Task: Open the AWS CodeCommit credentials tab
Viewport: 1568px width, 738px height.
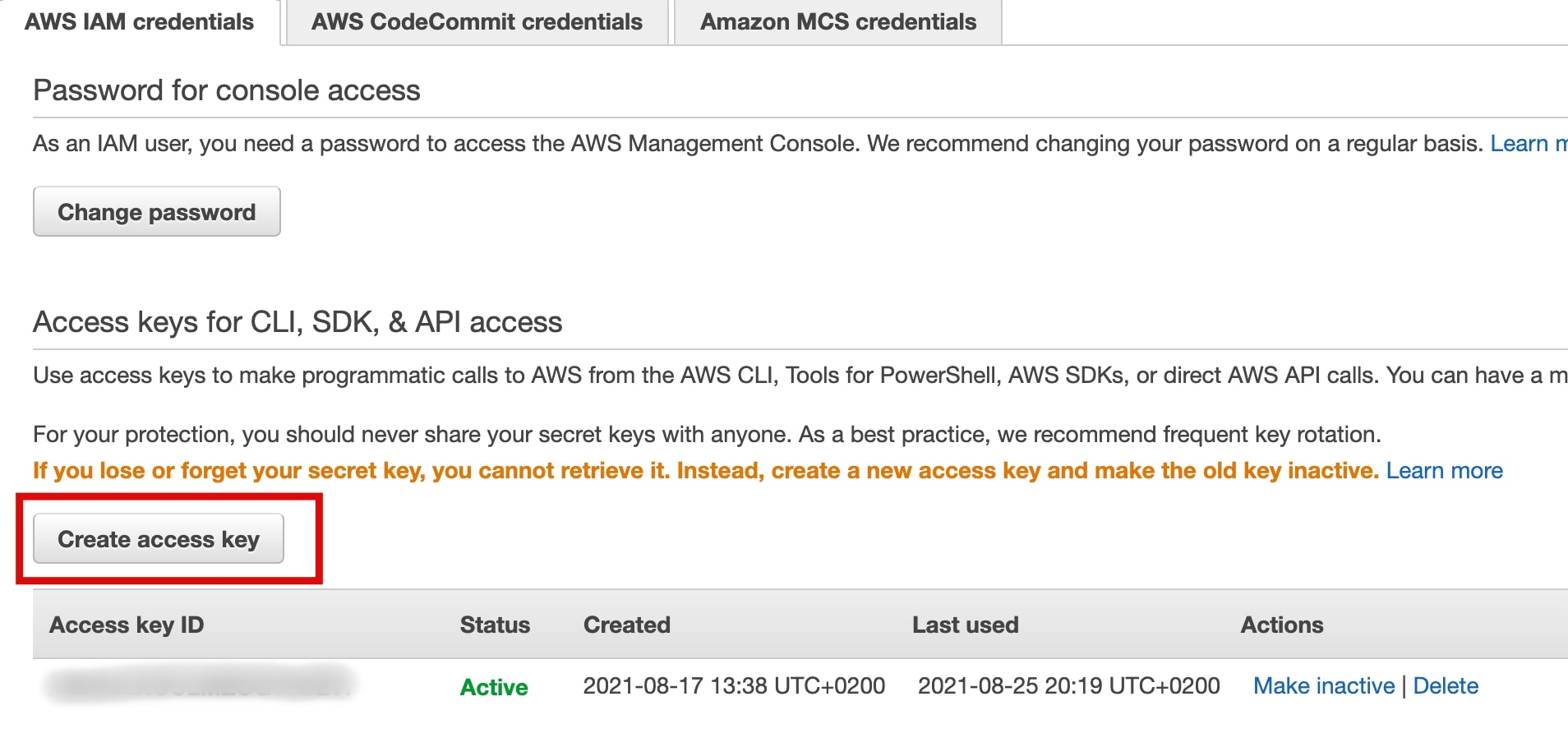Action: pos(477,22)
